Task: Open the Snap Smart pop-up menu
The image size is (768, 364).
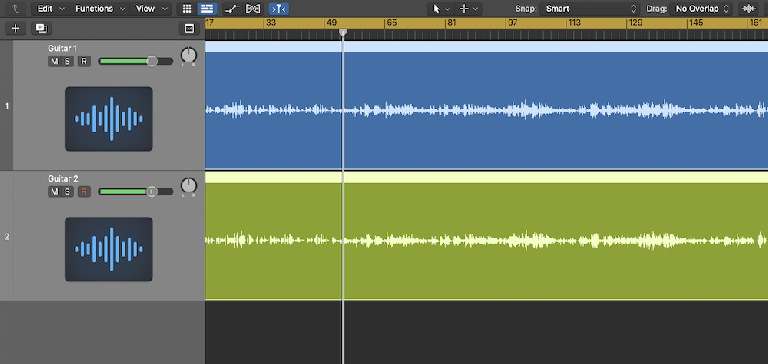Action: pos(589,8)
